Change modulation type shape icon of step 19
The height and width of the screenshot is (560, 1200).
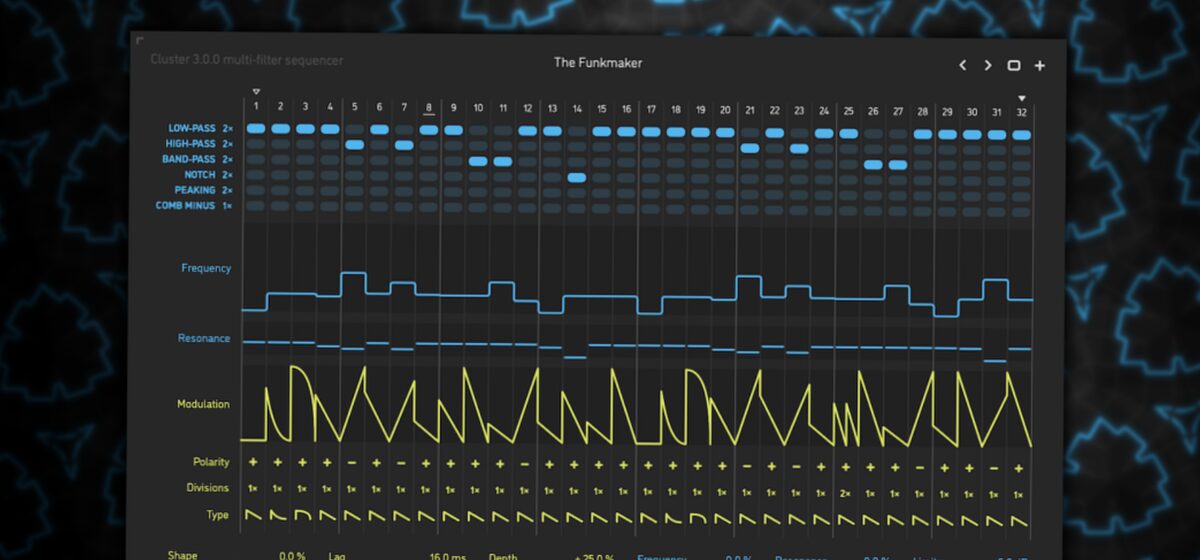tap(697, 518)
